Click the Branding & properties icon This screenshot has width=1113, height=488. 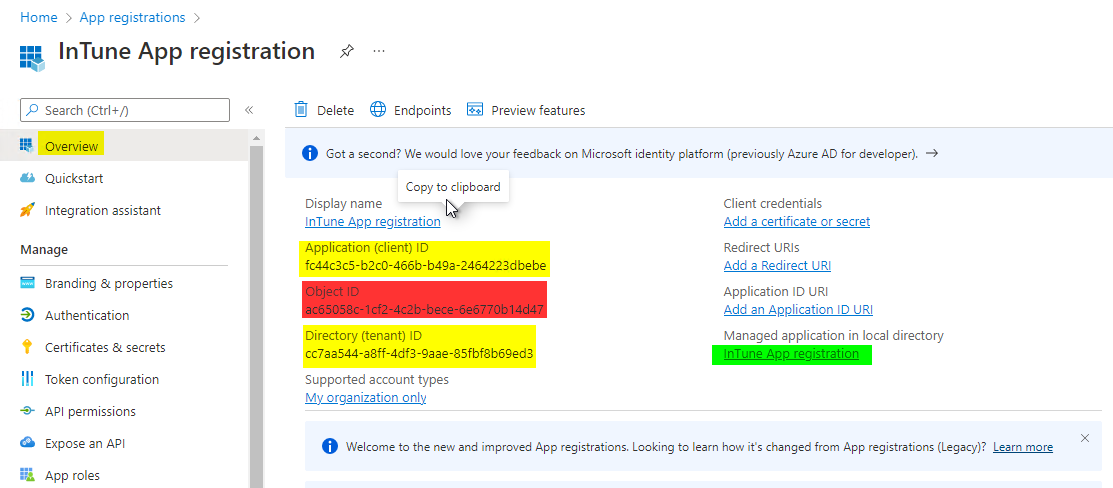point(27,283)
